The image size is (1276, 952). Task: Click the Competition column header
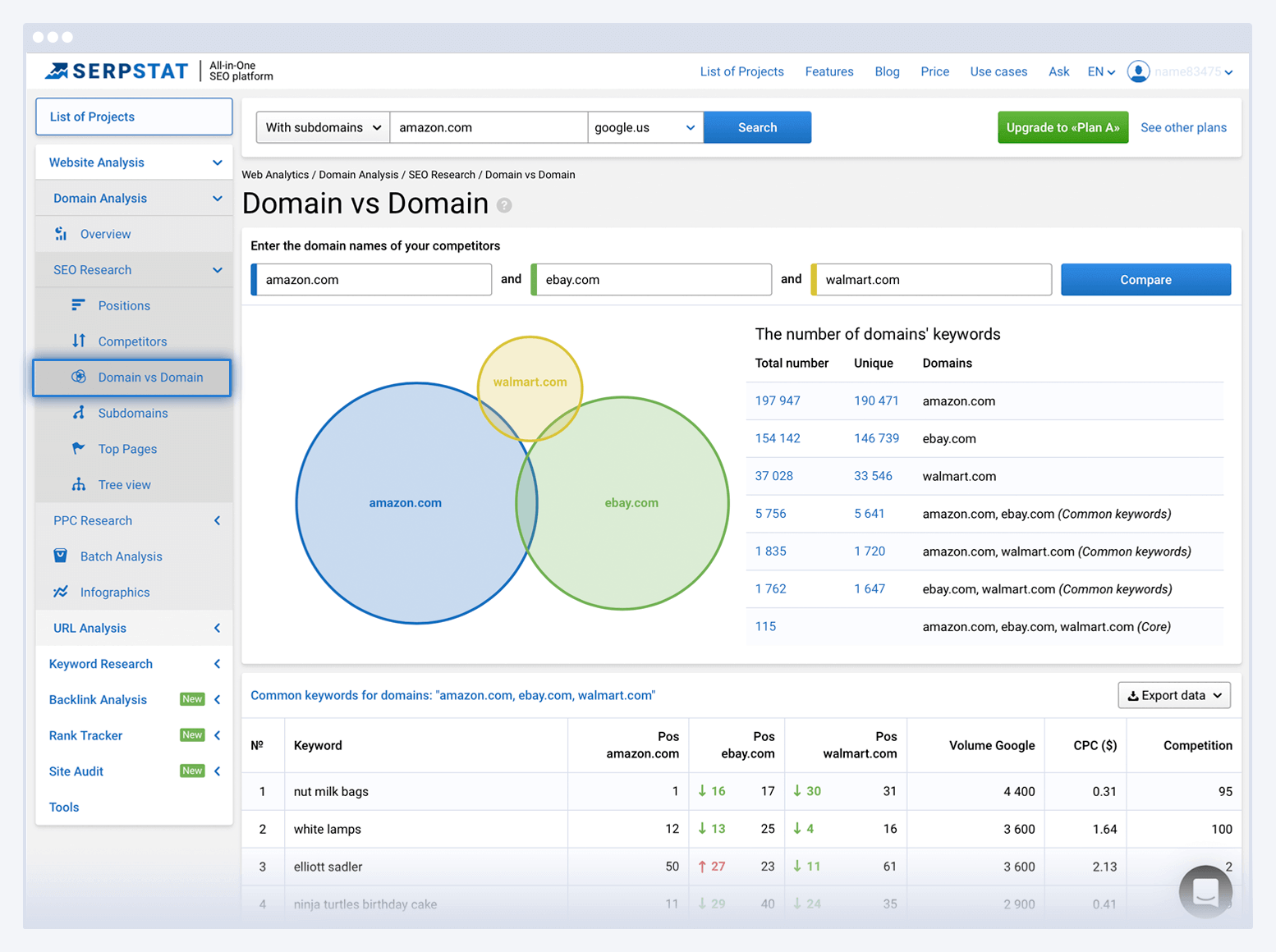click(1197, 745)
